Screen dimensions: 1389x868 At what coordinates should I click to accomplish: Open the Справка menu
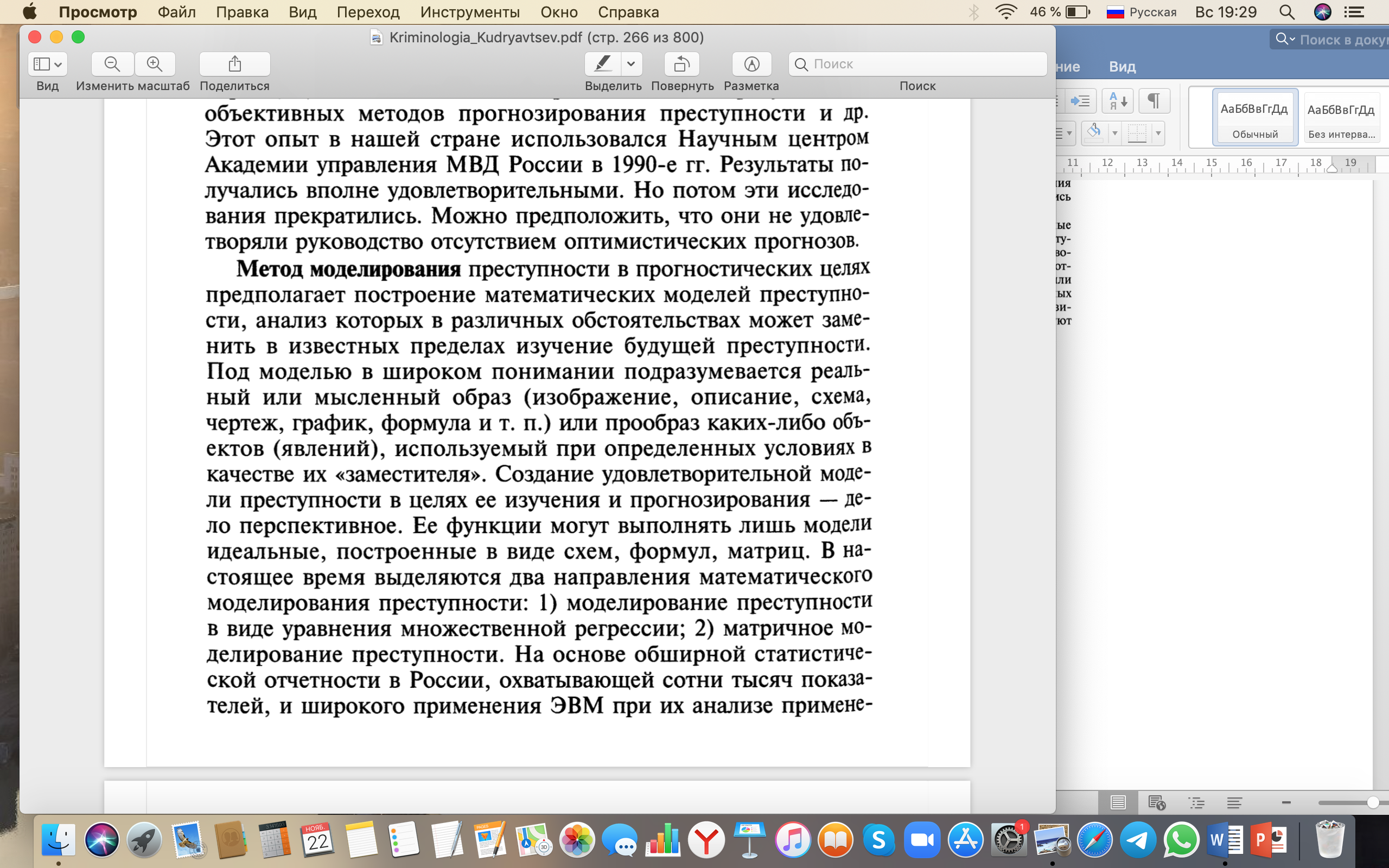coord(628,12)
